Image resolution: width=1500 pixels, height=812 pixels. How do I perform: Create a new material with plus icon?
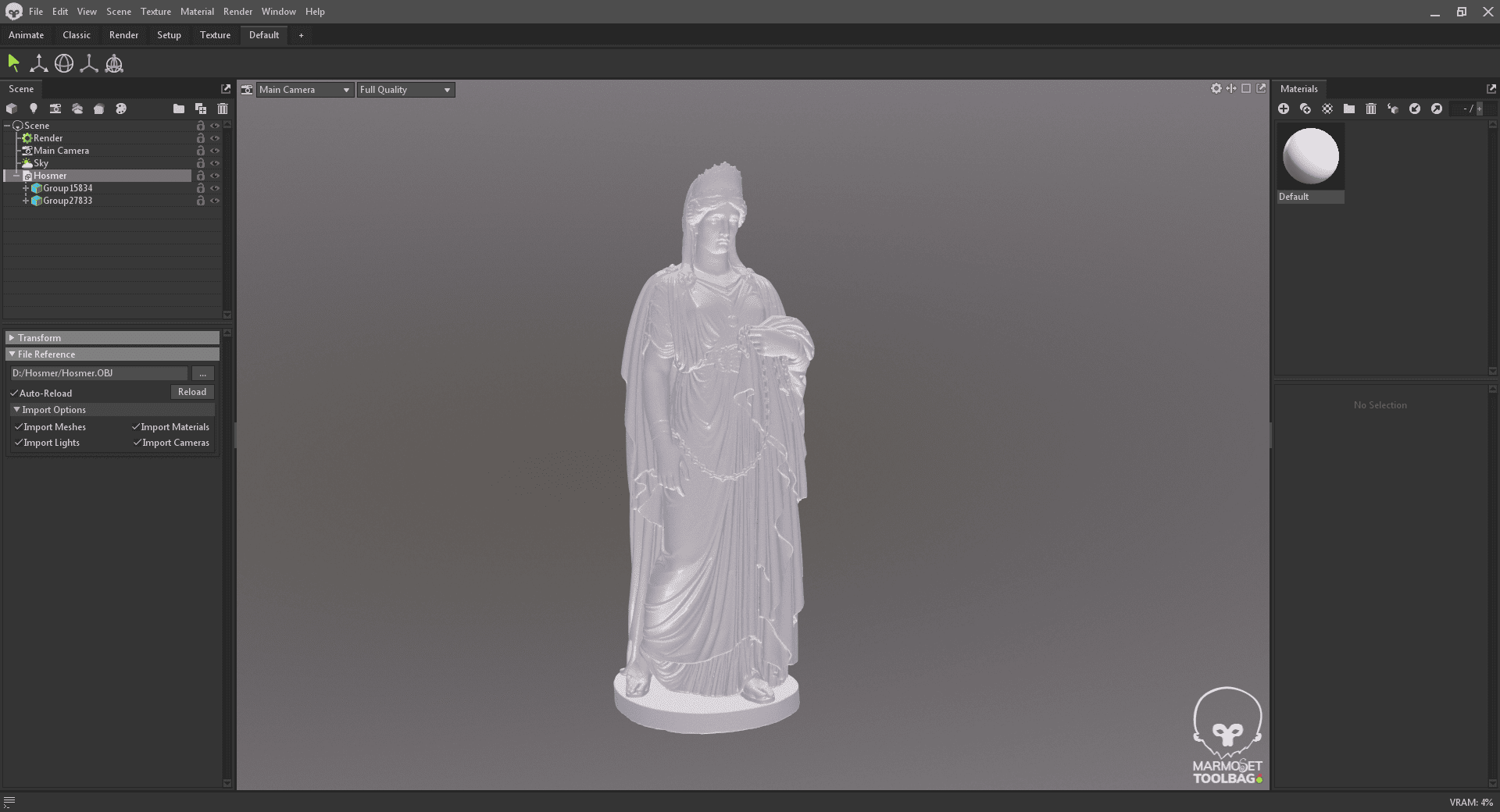pyautogui.click(x=1284, y=109)
